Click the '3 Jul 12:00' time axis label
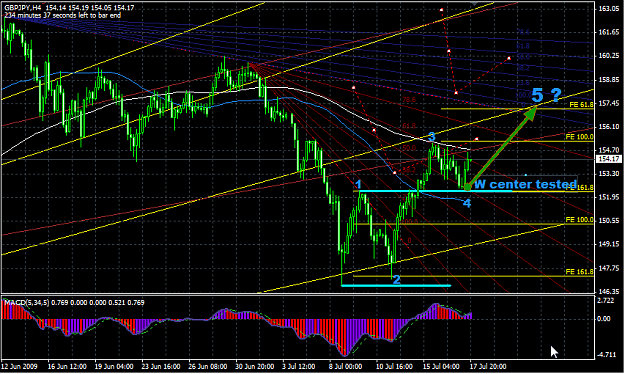 [x=298, y=366]
